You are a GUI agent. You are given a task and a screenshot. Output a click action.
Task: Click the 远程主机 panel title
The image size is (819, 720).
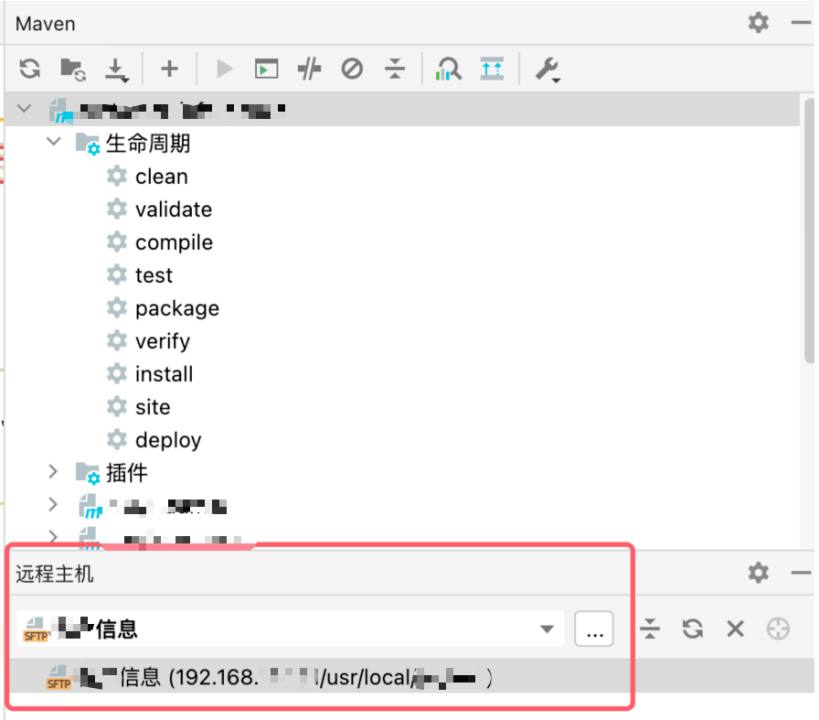pos(54,574)
